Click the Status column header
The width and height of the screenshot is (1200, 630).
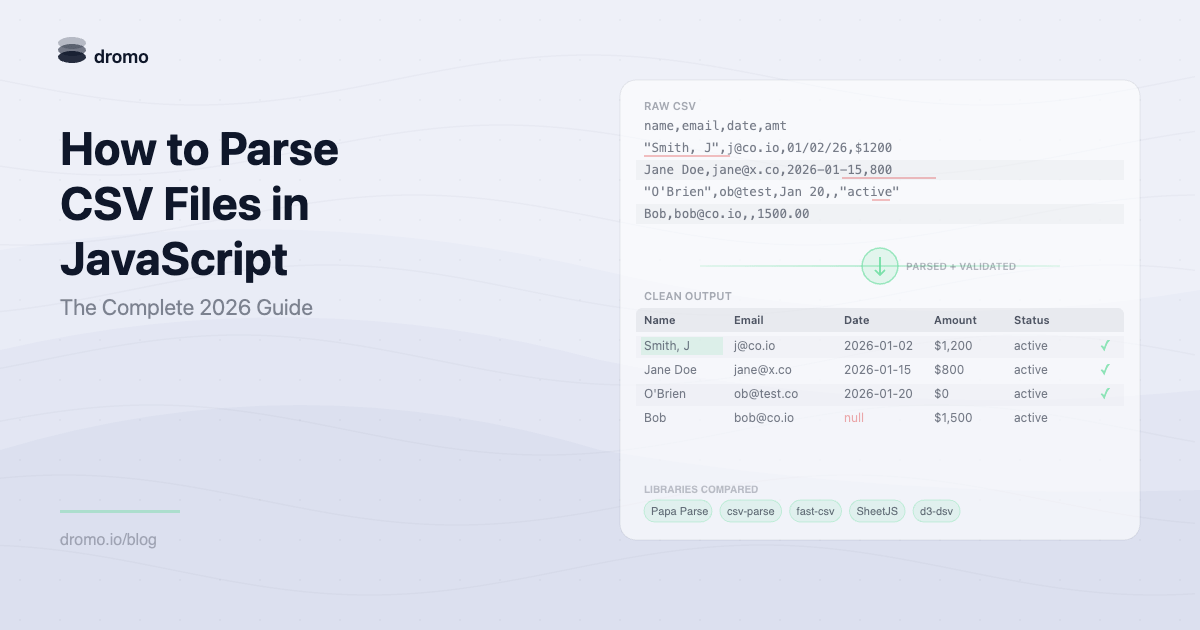[1032, 320]
